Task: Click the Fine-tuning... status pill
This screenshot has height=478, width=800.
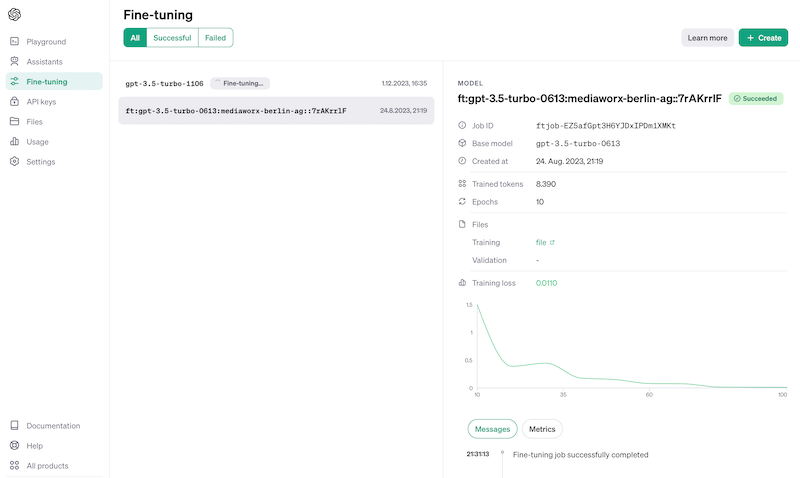Action: (x=240, y=83)
